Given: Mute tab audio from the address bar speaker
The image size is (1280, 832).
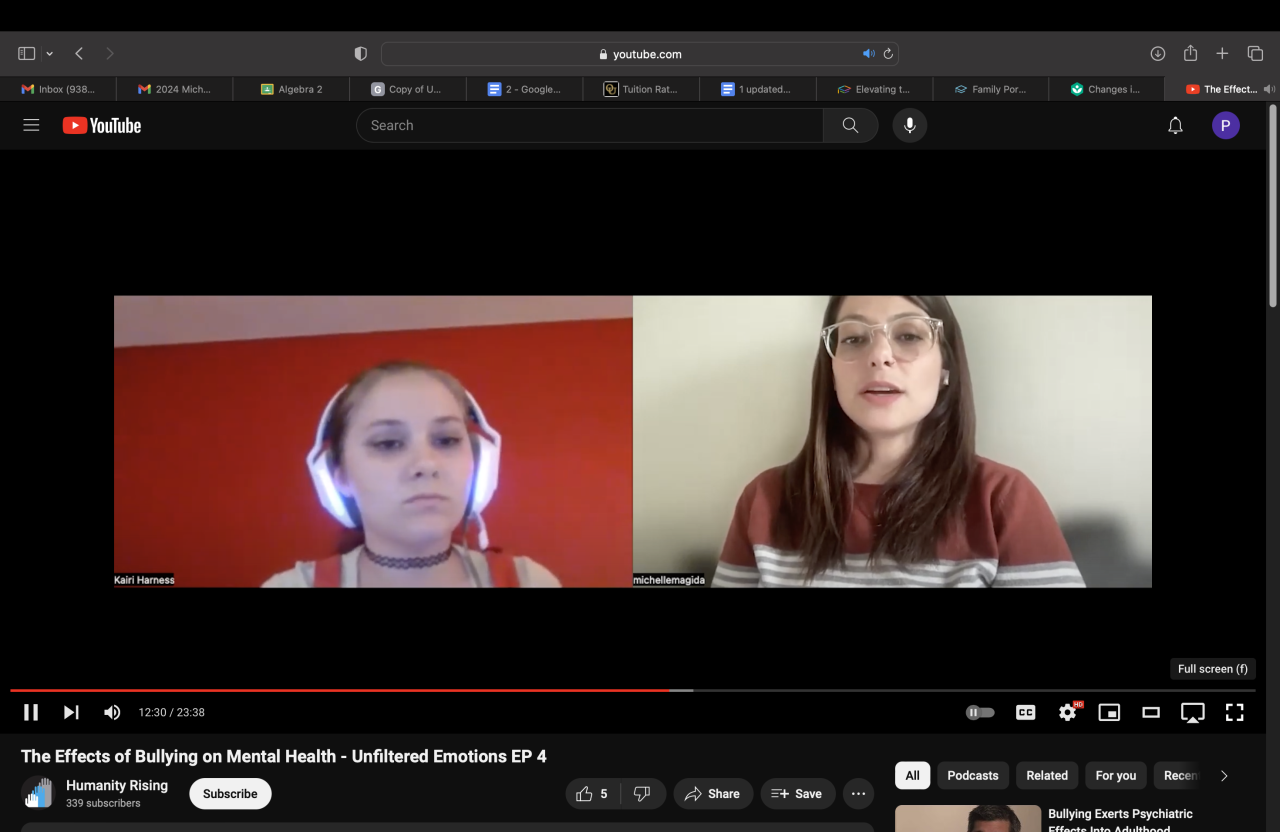Looking at the screenshot, I should 868,54.
